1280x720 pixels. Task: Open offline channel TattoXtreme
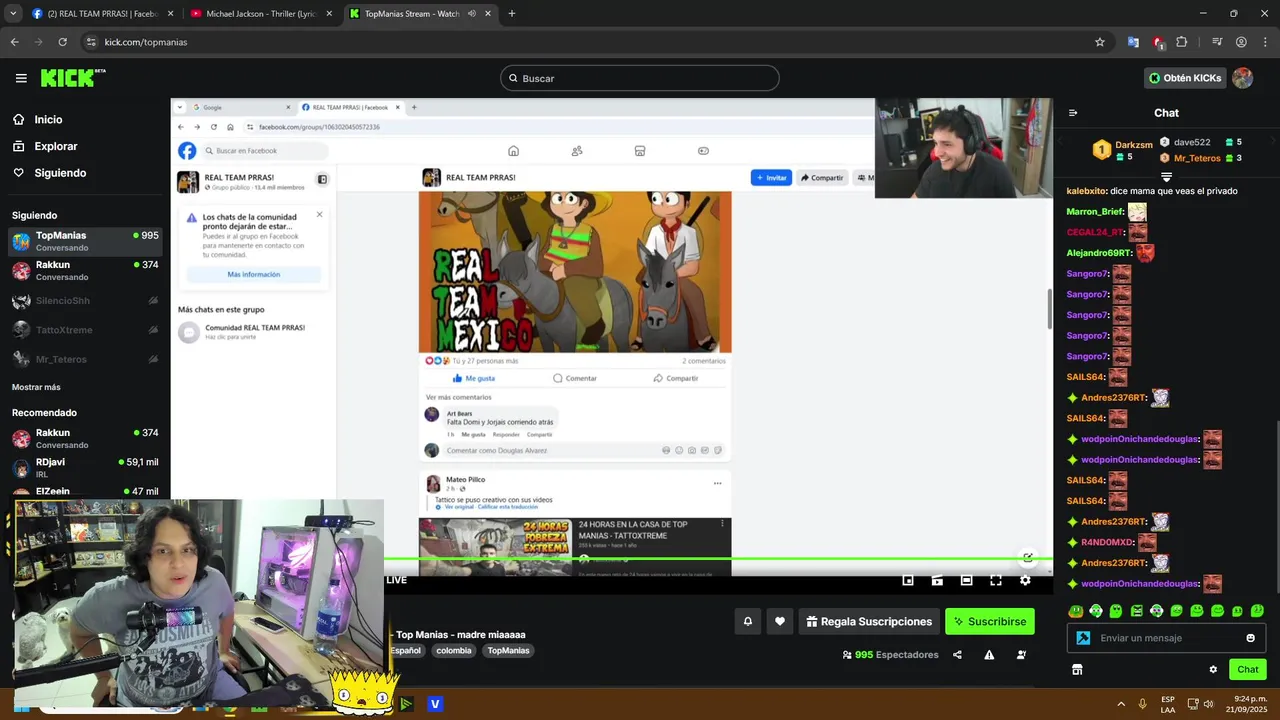click(84, 330)
